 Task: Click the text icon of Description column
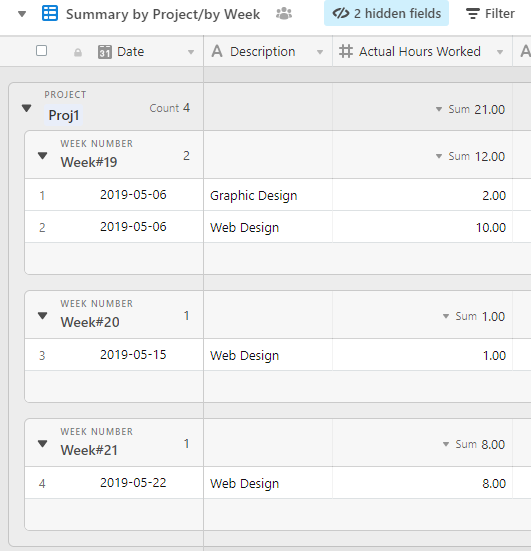[217, 51]
